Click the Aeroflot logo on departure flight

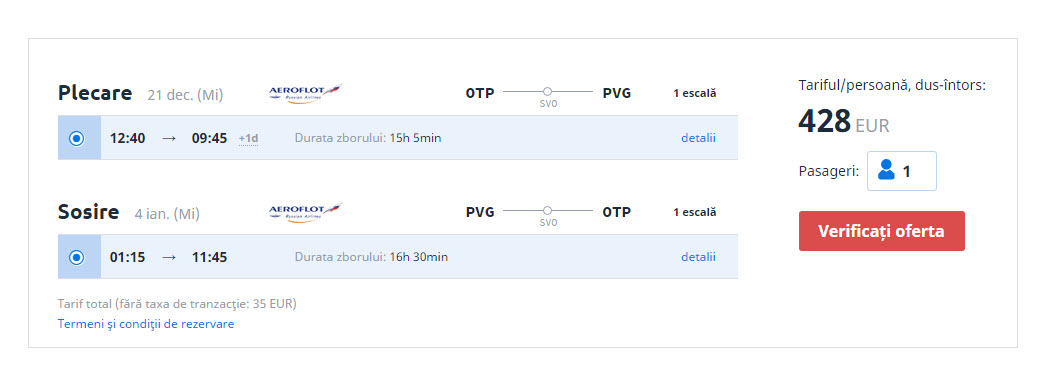(305, 93)
